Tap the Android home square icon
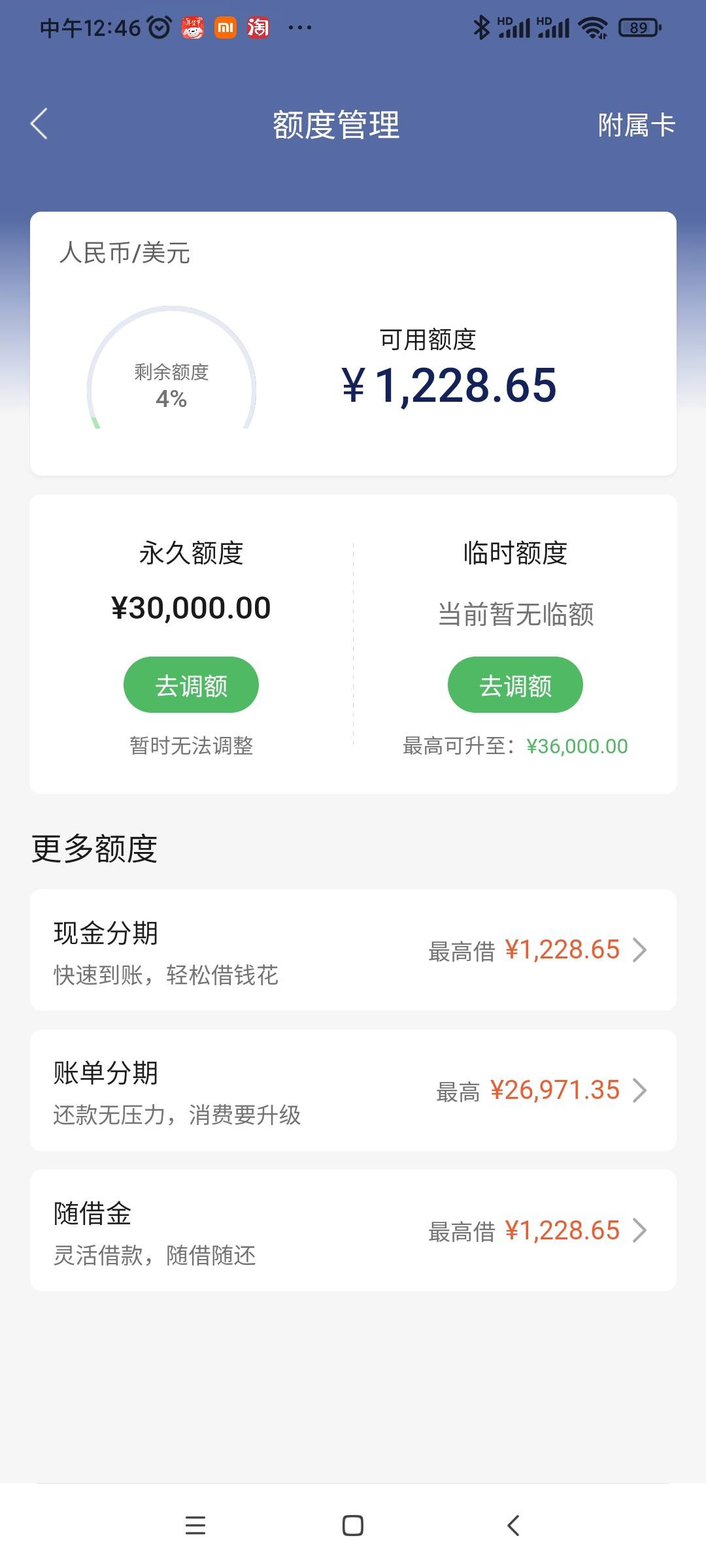 click(353, 1525)
